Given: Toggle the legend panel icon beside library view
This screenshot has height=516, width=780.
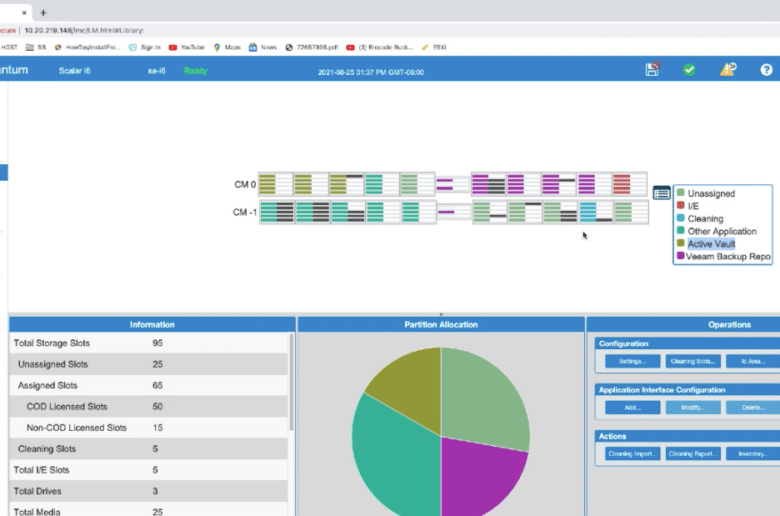Looking at the screenshot, I should pyautogui.click(x=661, y=193).
